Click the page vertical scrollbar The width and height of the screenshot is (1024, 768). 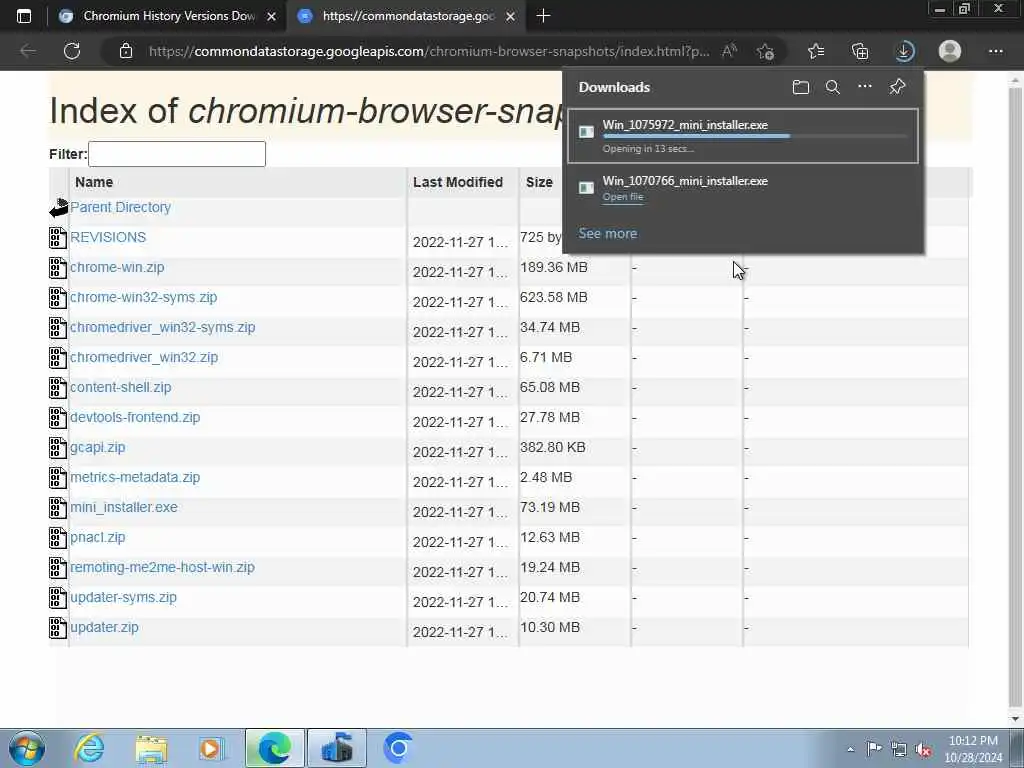click(x=1014, y=398)
